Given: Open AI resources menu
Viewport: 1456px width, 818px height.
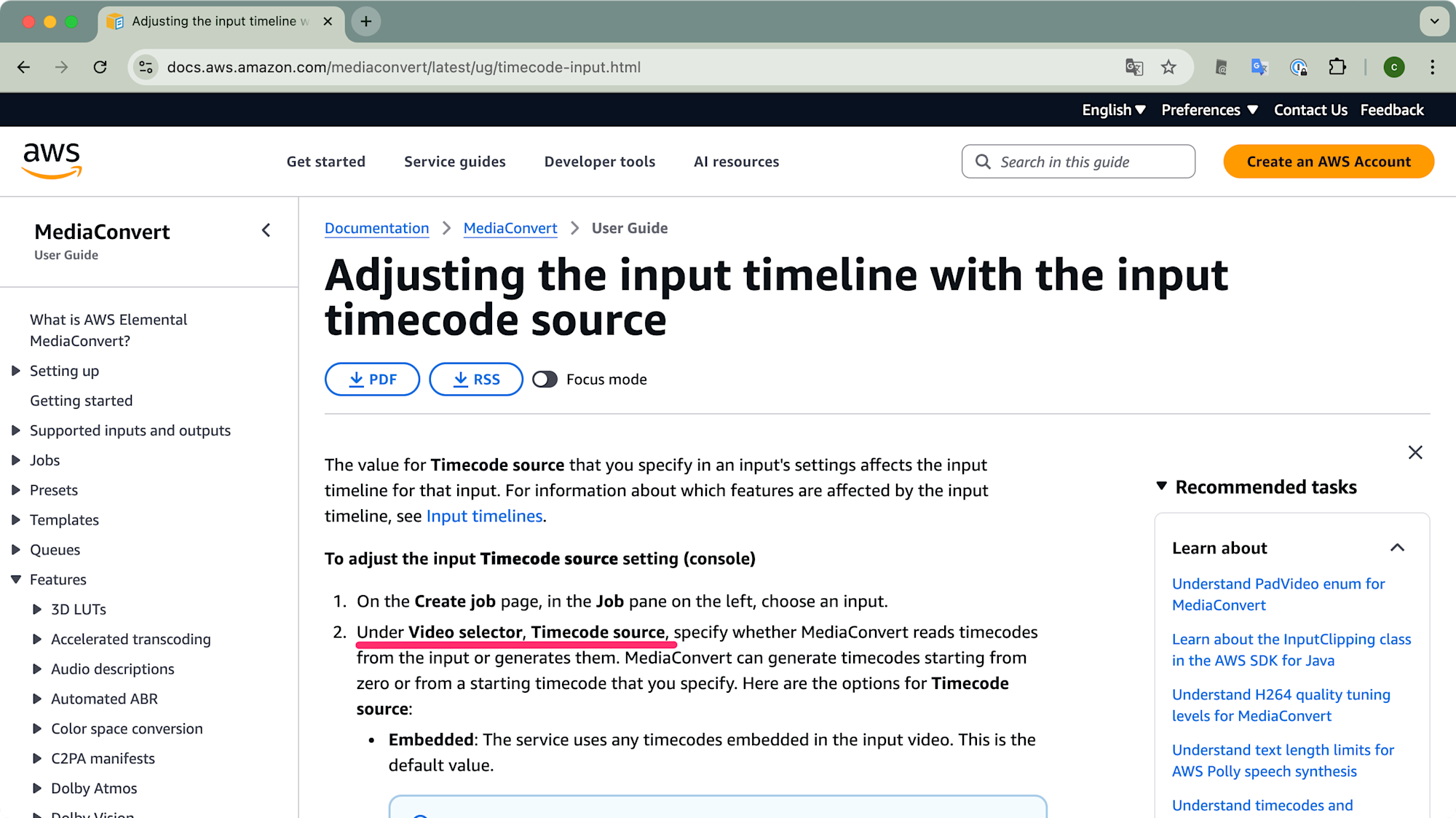Looking at the screenshot, I should point(736,162).
